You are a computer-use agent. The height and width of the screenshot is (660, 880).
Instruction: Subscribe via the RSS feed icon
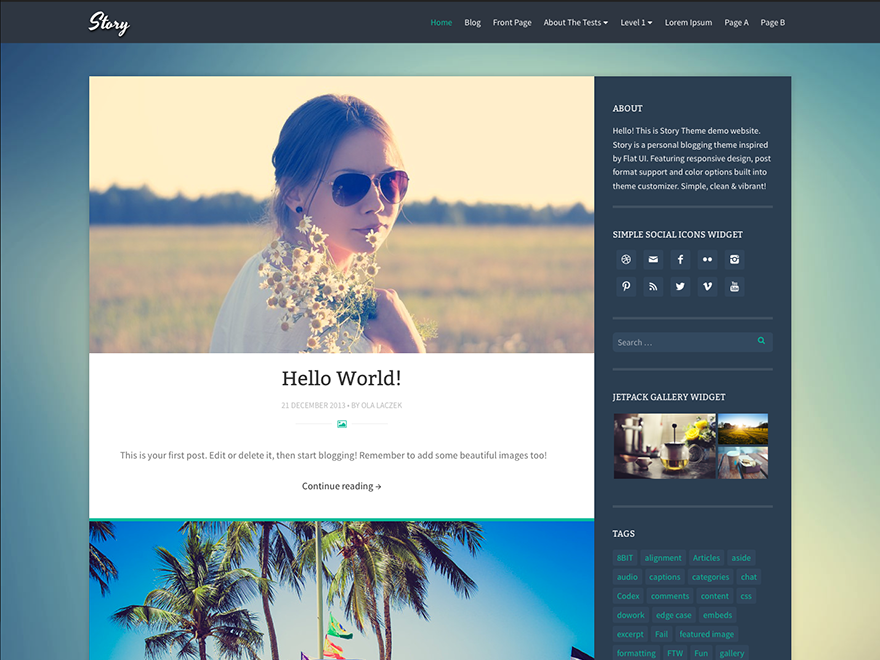coord(652,286)
